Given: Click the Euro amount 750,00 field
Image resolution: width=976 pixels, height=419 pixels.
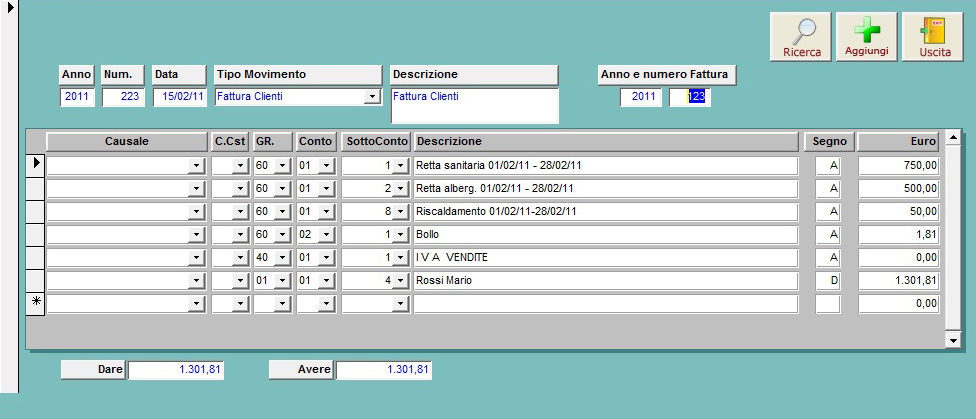Looking at the screenshot, I should 898,166.
